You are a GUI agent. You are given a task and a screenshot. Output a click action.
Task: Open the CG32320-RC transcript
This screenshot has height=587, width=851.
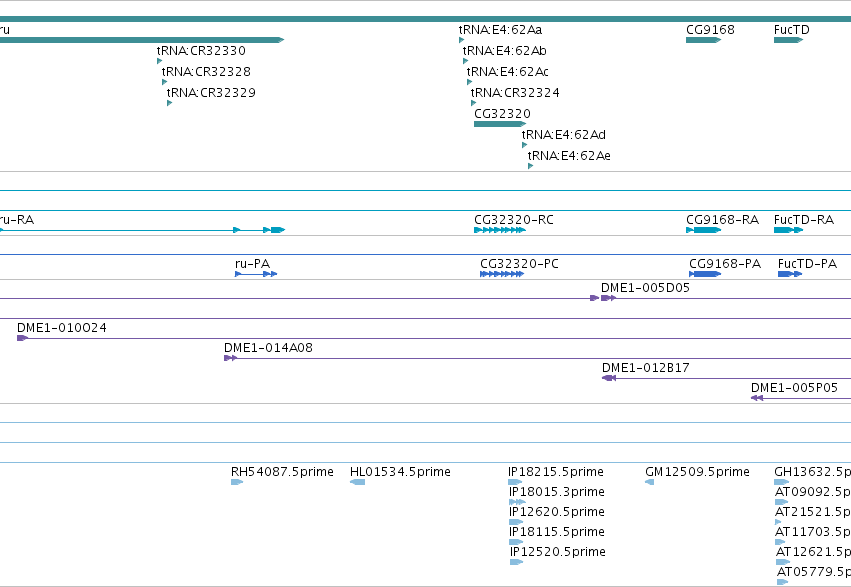[500, 230]
